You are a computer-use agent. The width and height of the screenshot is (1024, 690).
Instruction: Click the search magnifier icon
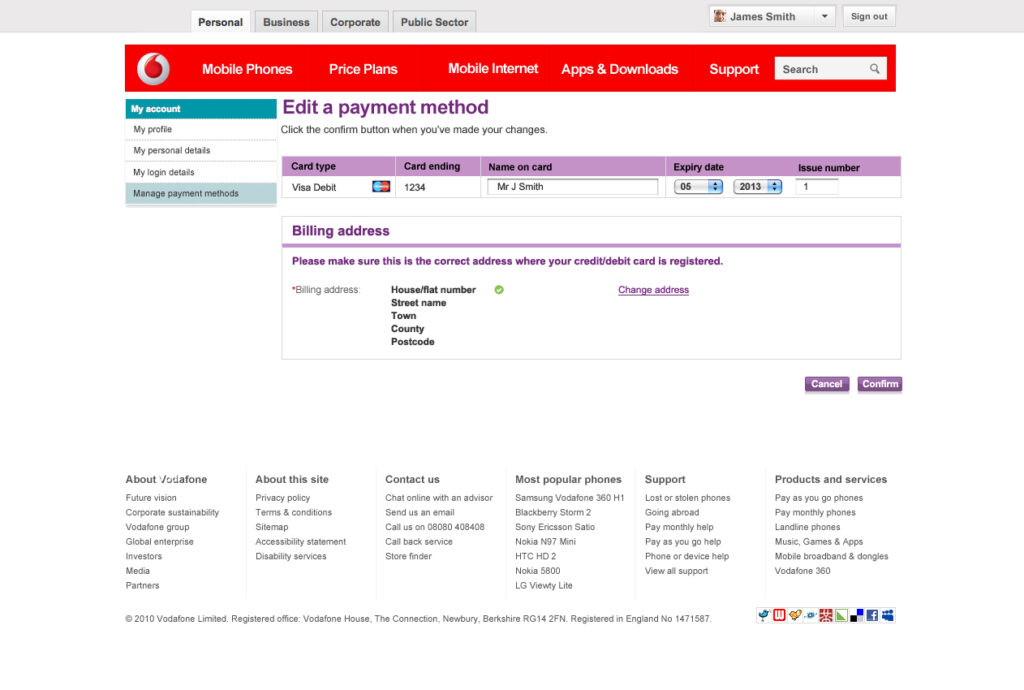pos(875,69)
